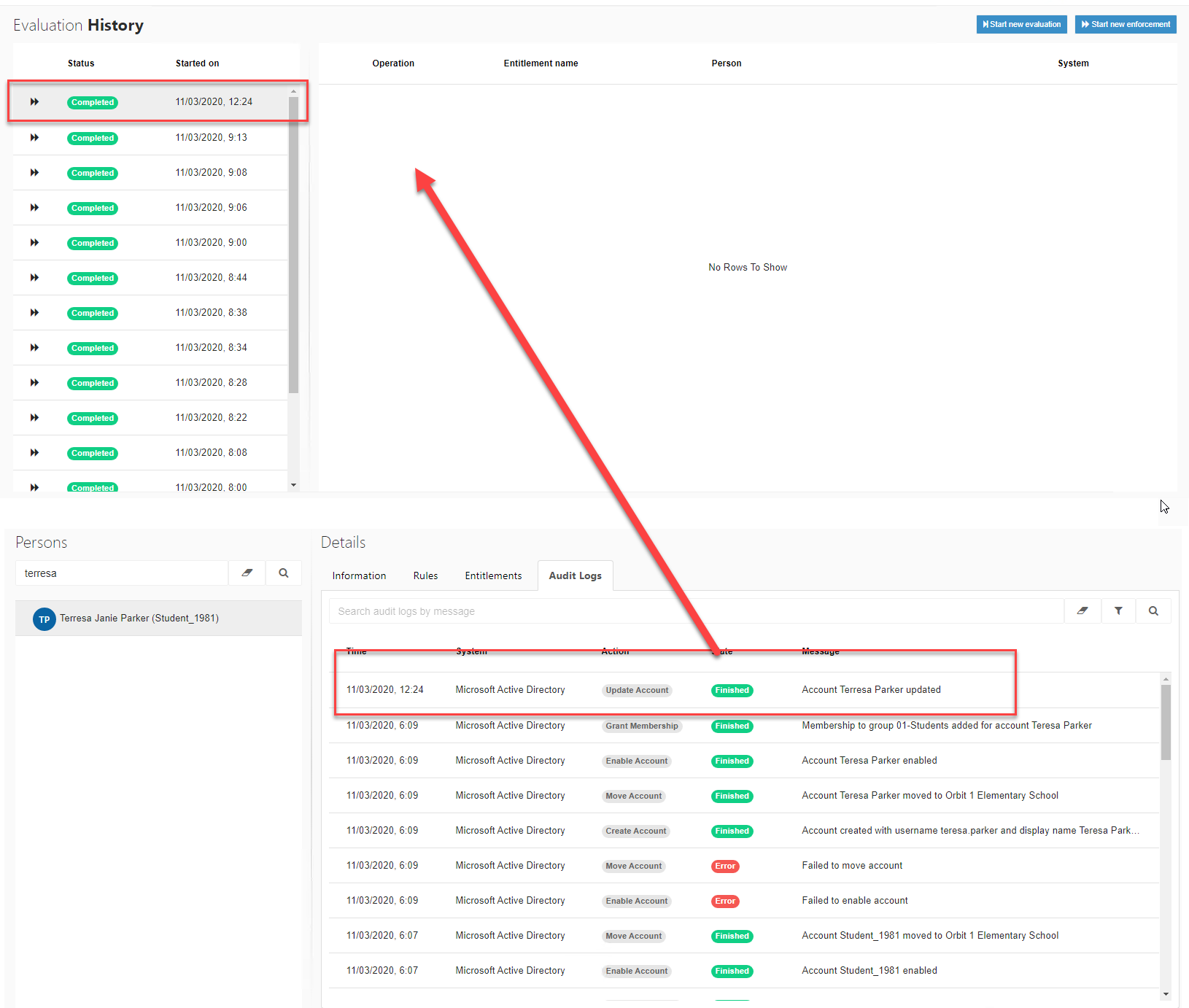1189x1008 pixels.
Task: Switch to the Rules tab
Action: 425,575
